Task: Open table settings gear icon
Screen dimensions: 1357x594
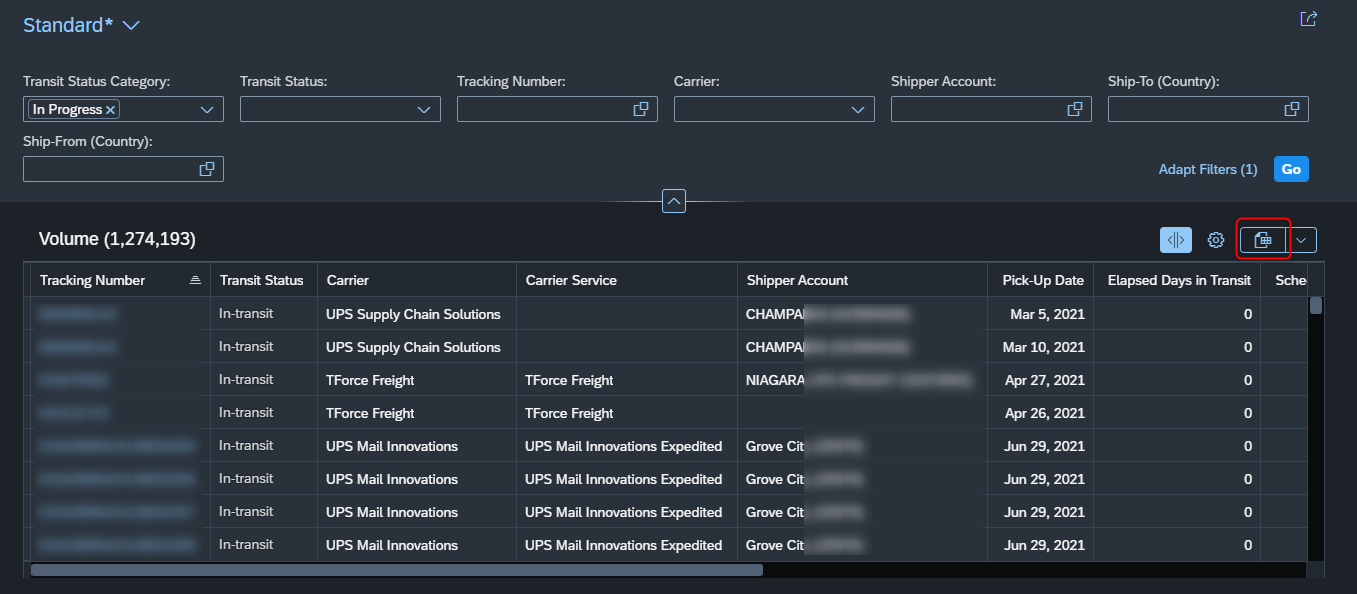Action: 1216,240
